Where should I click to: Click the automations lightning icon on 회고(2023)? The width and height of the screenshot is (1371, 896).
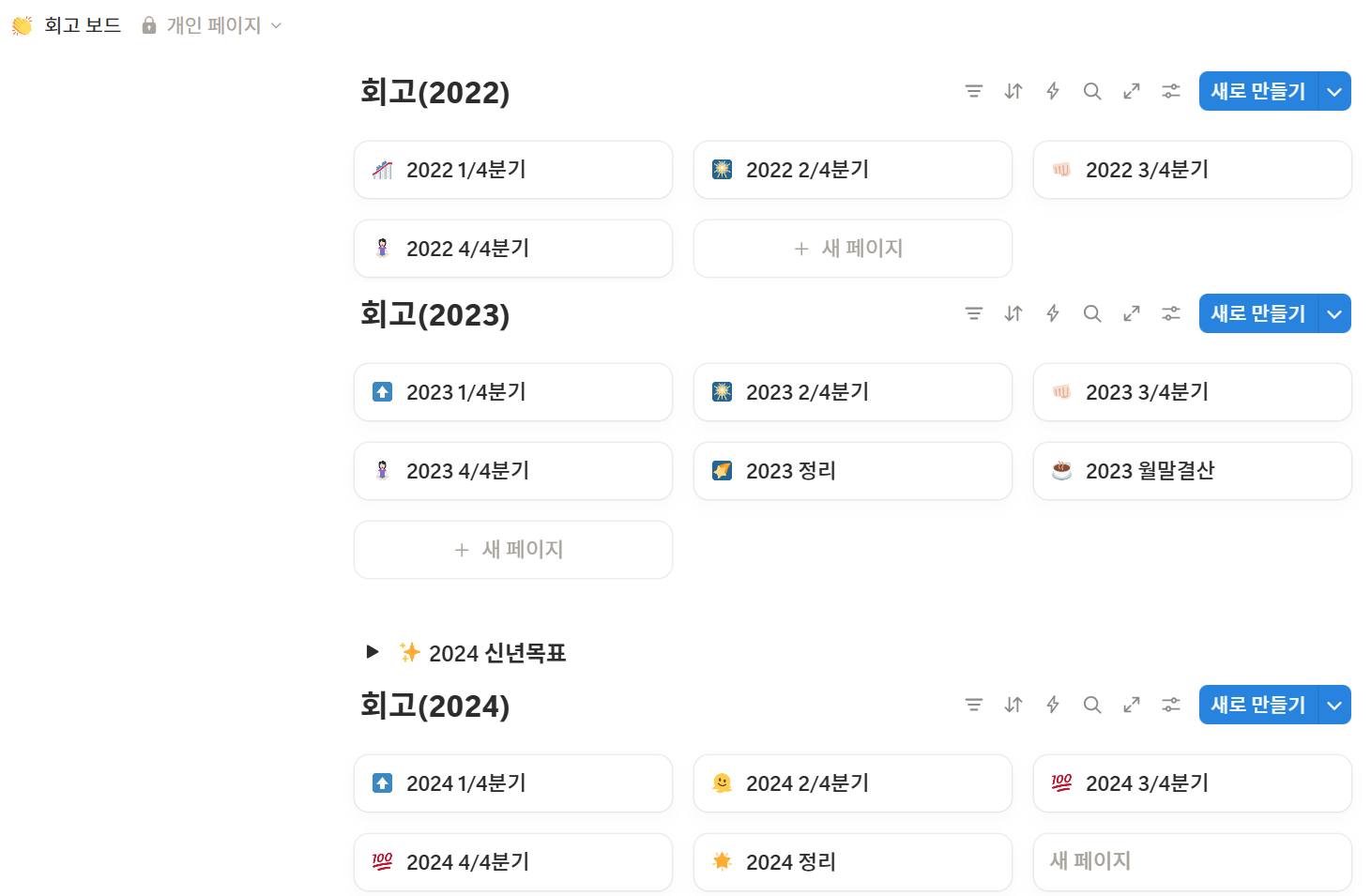click(x=1052, y=313)
